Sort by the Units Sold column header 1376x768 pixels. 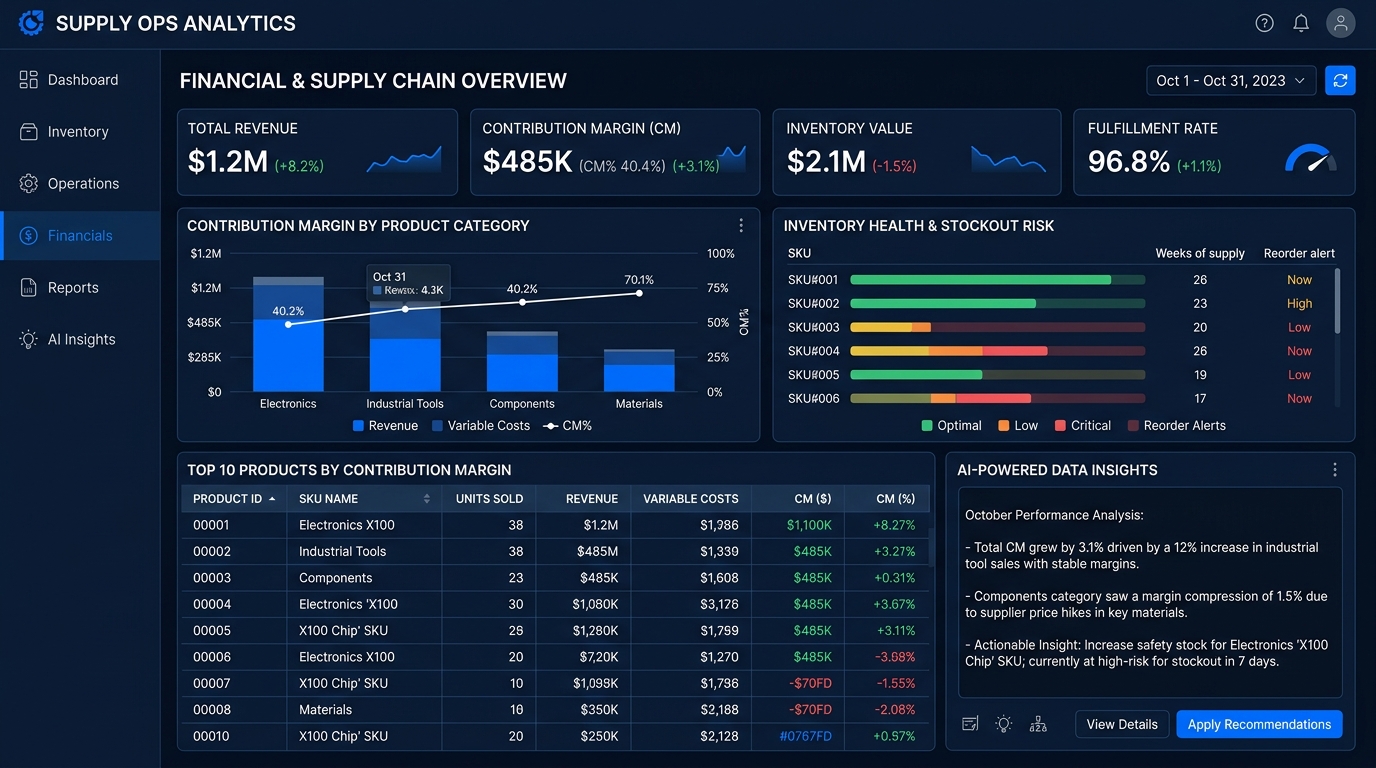point(489,499)
